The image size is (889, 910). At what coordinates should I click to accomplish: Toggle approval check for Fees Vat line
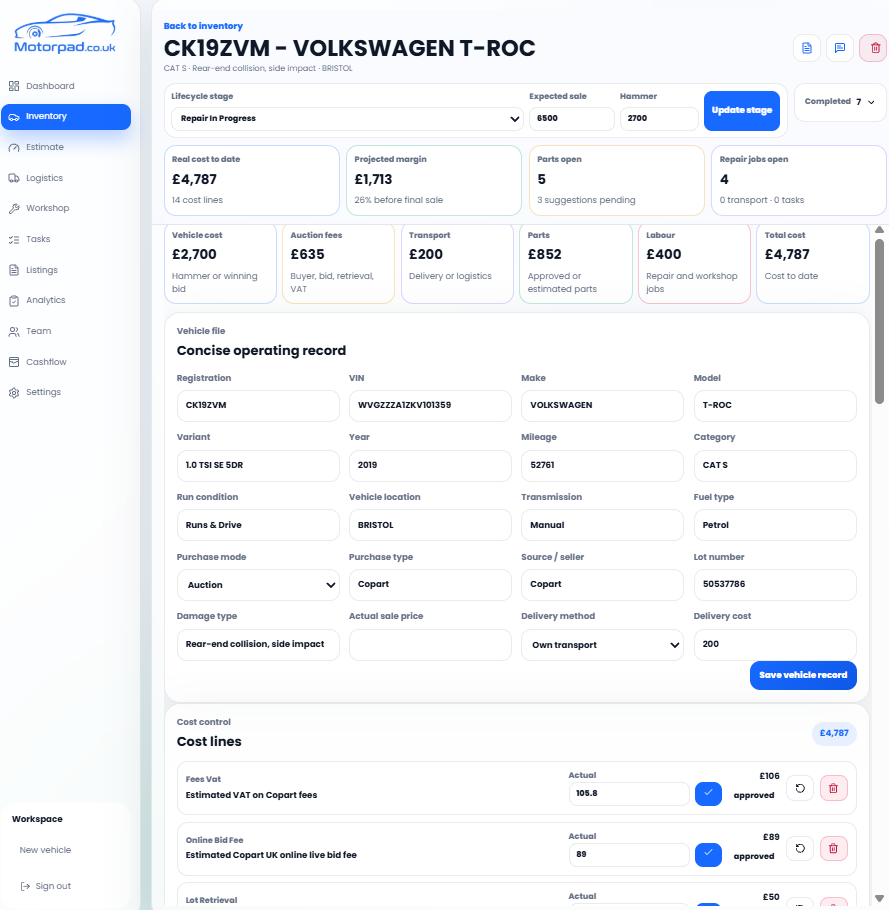708,793
